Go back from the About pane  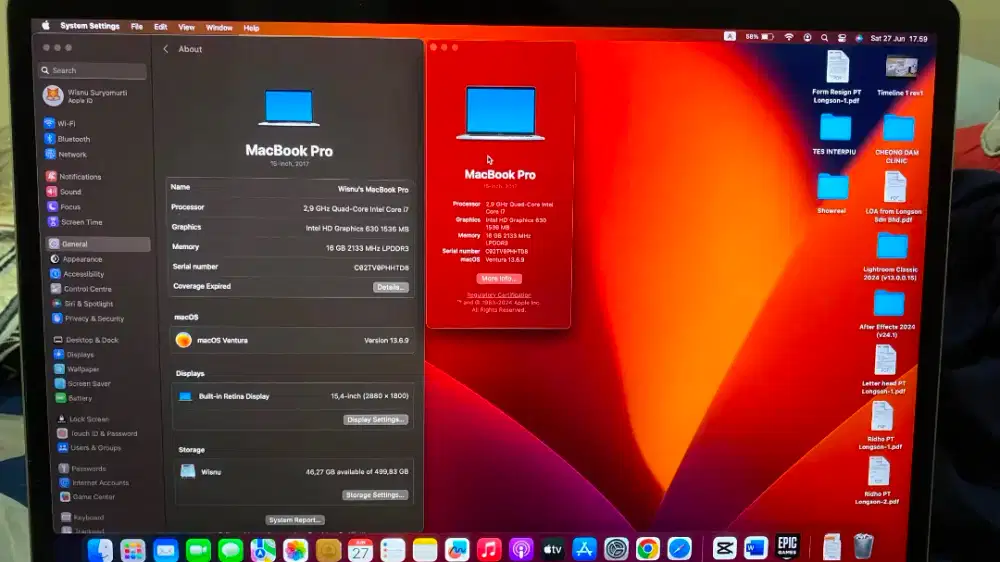point(166,49)
